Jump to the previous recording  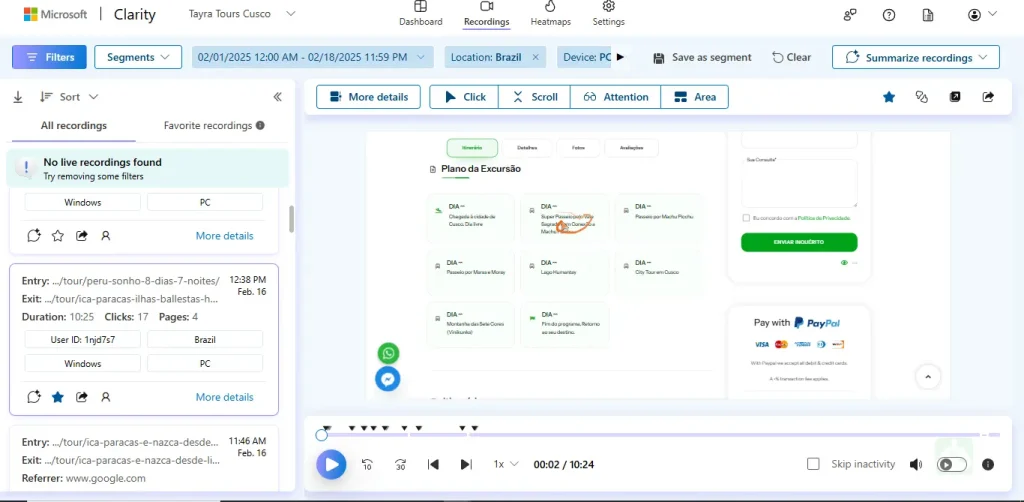click(x=433, y=464)
